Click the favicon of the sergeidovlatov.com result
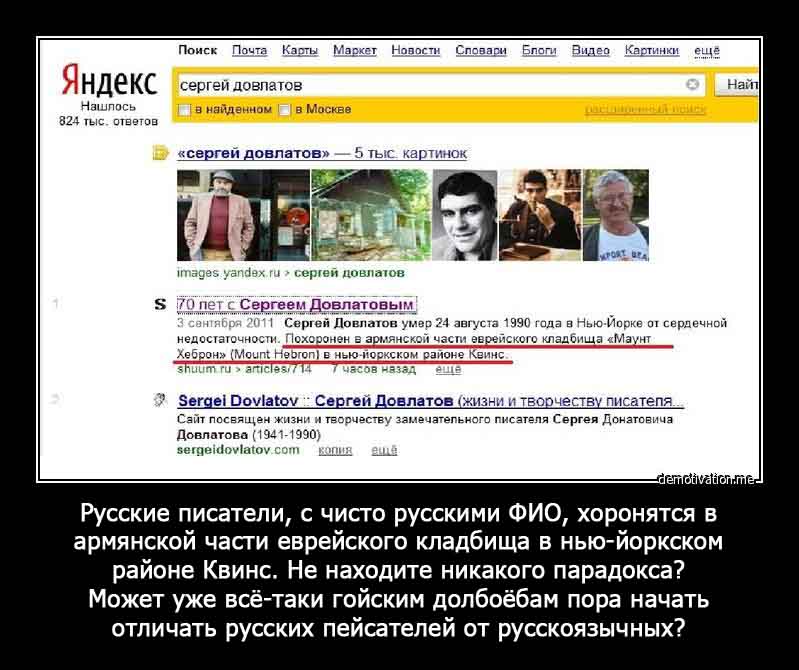Screen dimensions: 799x670 pyautogui.click(x=160, y=400)
